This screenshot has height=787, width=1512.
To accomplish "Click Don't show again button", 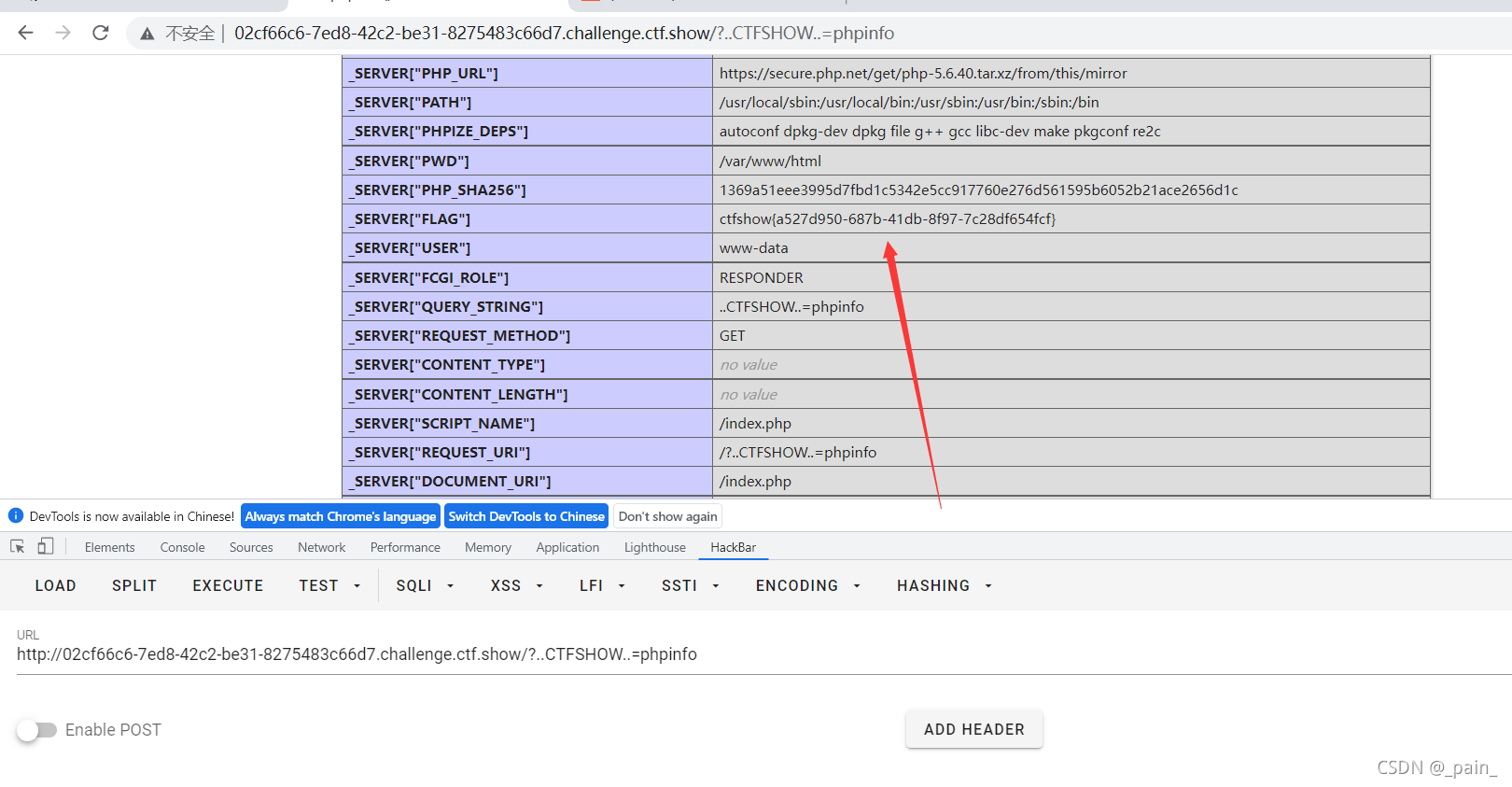I will tap(668, 516).
